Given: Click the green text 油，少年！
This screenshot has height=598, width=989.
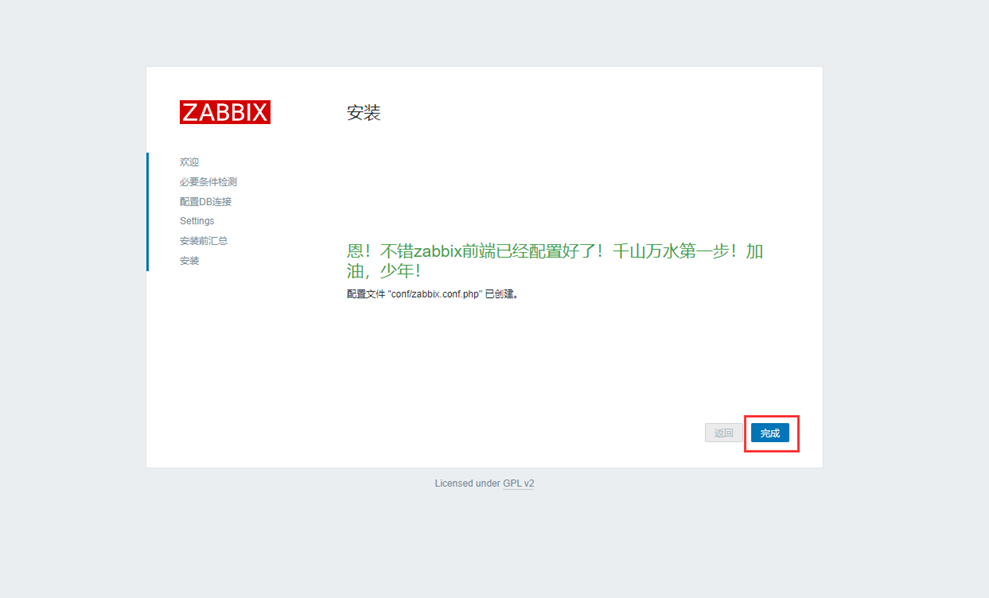Looking at the screenshot, I should point(384,272).
